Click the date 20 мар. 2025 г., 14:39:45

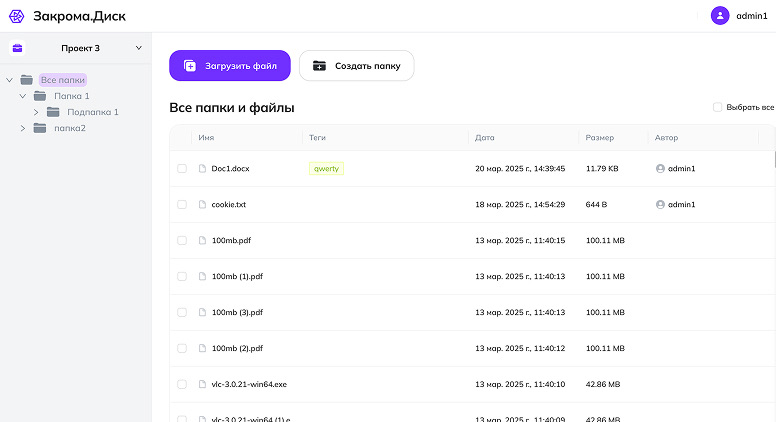520,169
